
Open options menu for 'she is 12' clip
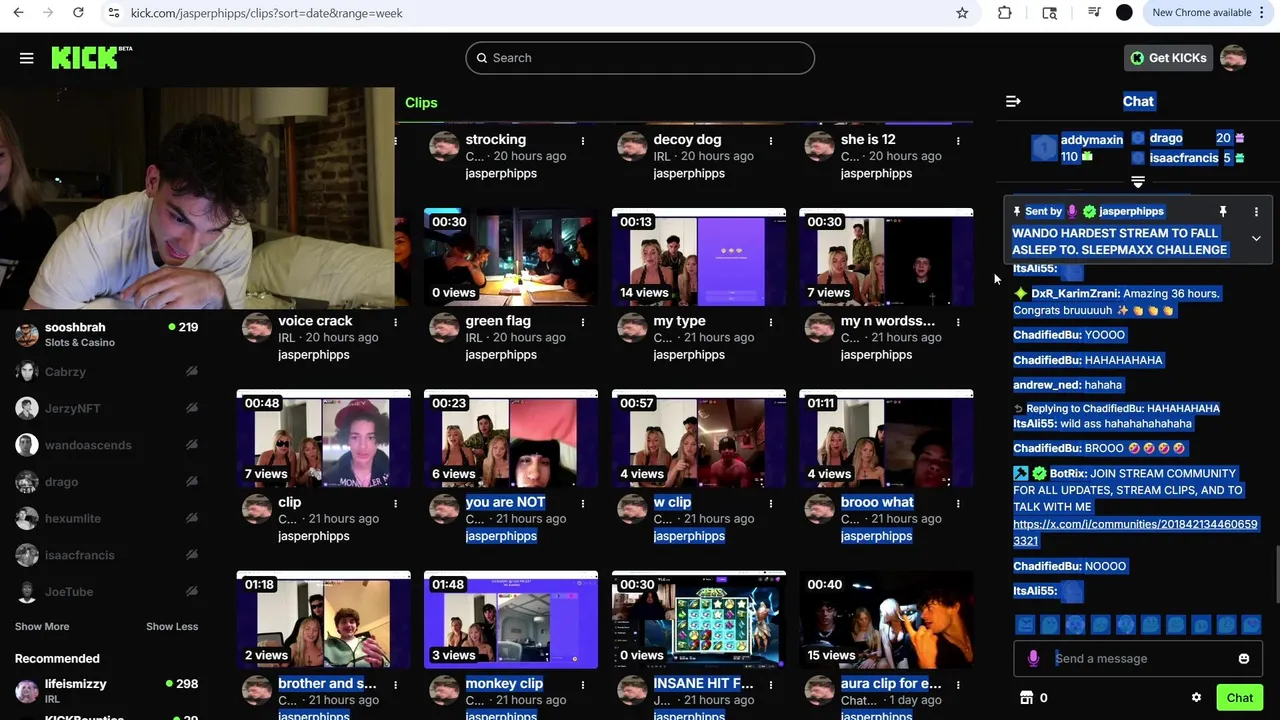(958, 141)
